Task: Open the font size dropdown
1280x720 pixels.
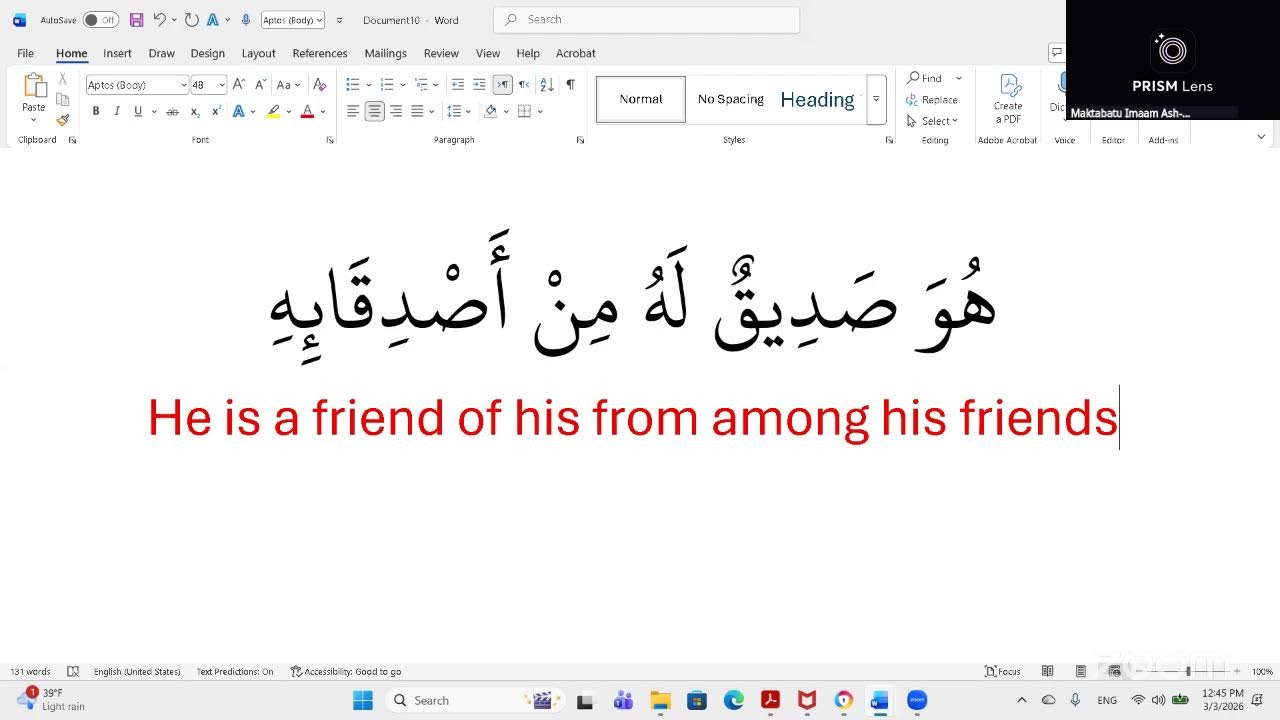Action: tap(222, 85)
